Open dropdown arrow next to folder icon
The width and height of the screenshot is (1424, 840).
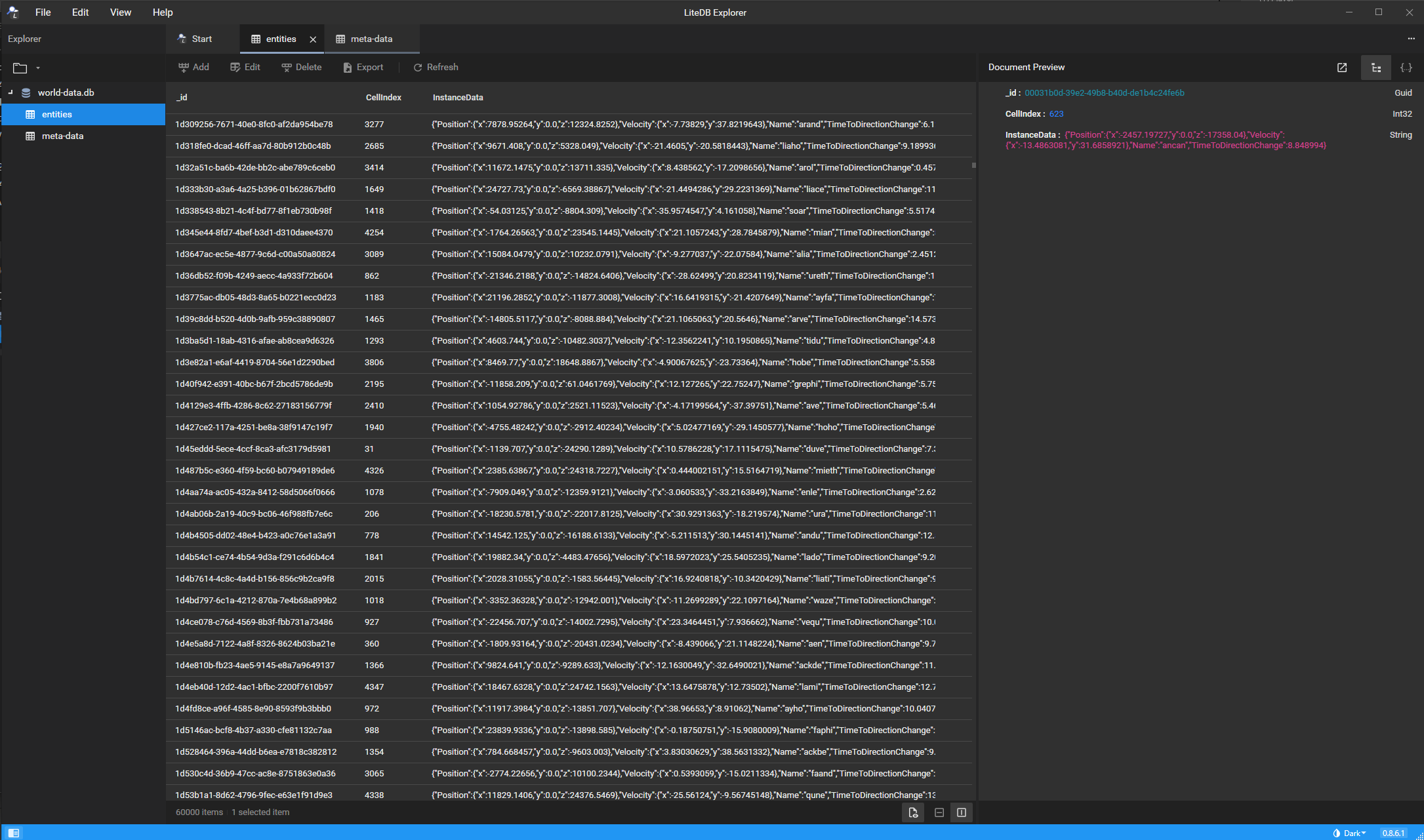(38, 68)
